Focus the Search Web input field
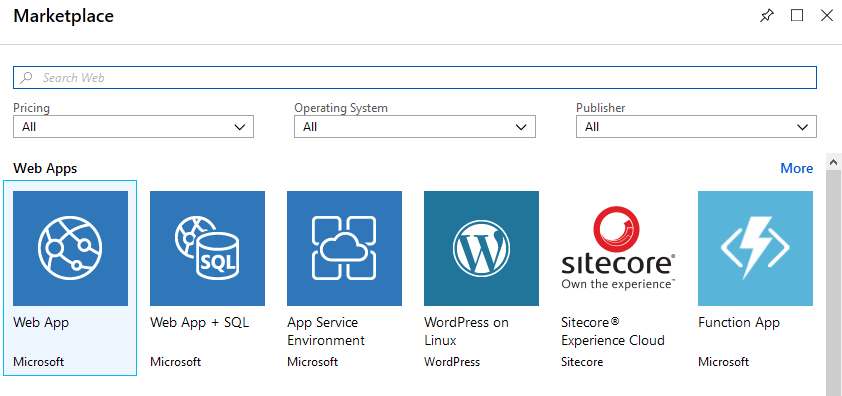Viewport: 842px width, 396px height. pyautogui.click(x=415, y=77)
